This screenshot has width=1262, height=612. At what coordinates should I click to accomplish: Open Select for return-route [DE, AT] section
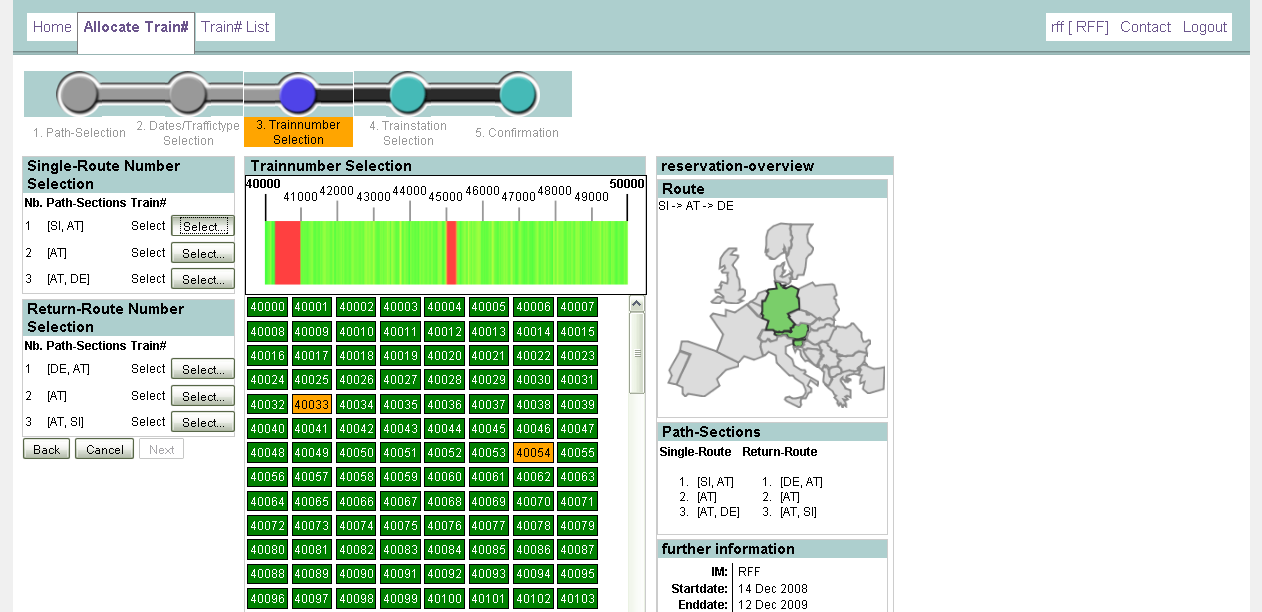(202, 369)
